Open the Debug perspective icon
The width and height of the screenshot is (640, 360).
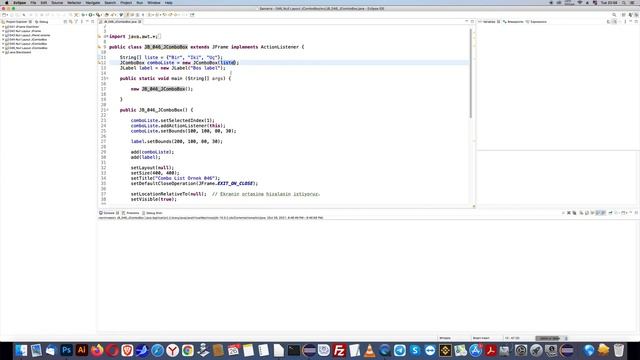pyautogui.click(x=636, y=15)
